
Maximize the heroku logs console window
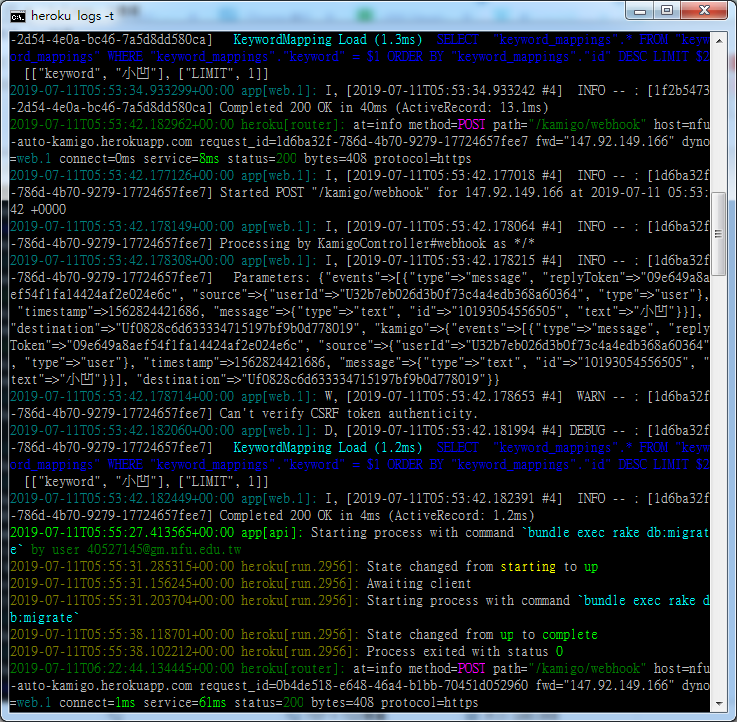point(667,11)
